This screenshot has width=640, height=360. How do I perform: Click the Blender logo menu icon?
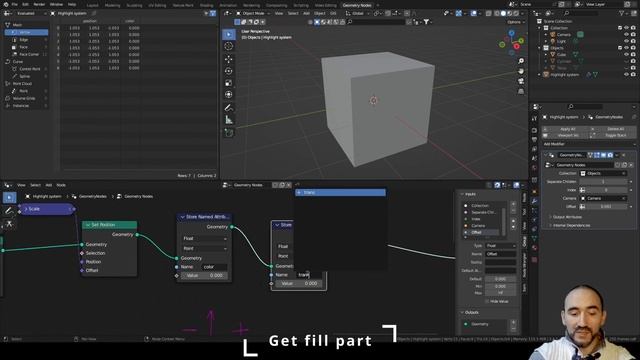(x=5, y=4)
